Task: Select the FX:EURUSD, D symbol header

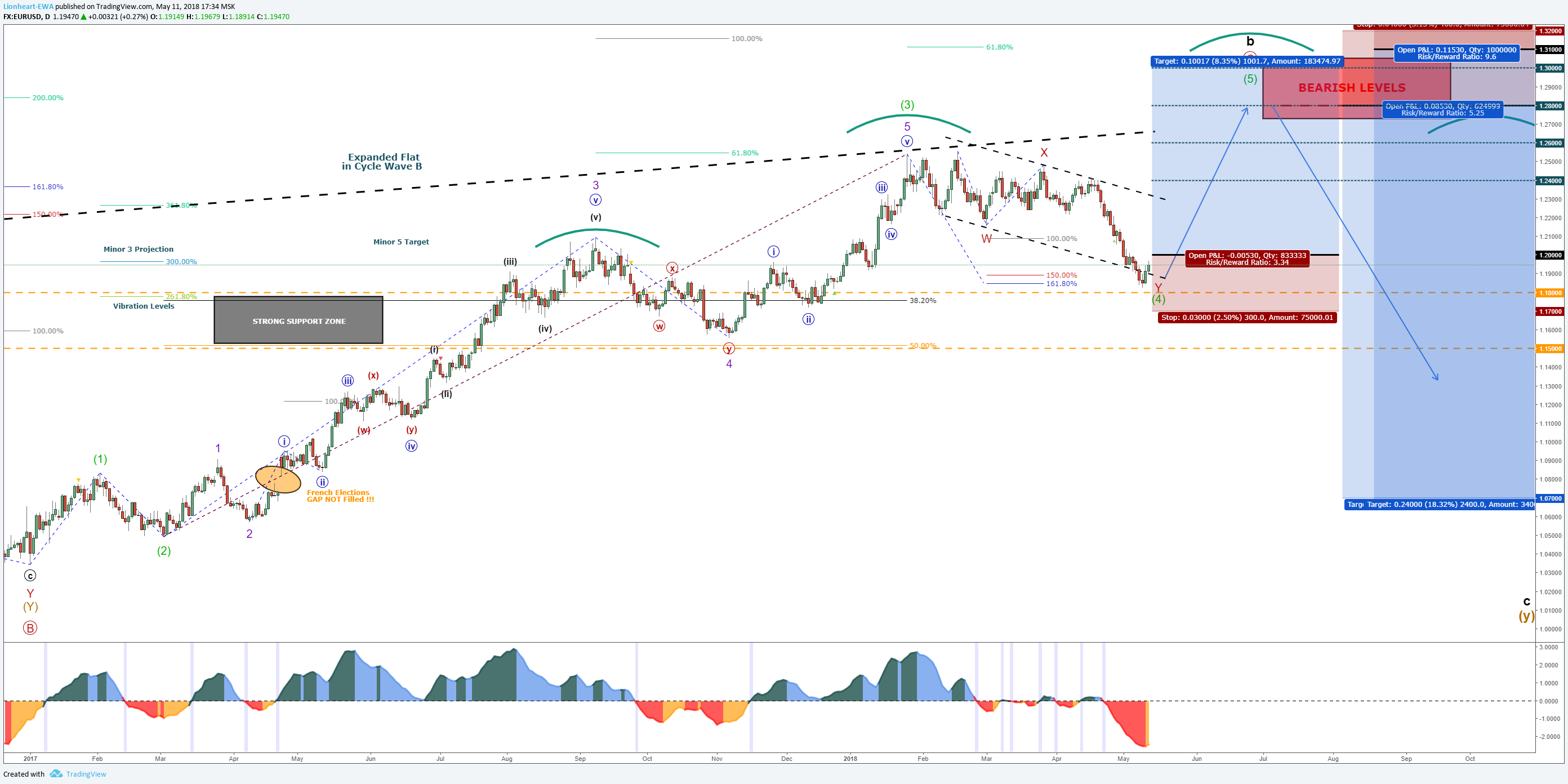Action: (27, 16)
